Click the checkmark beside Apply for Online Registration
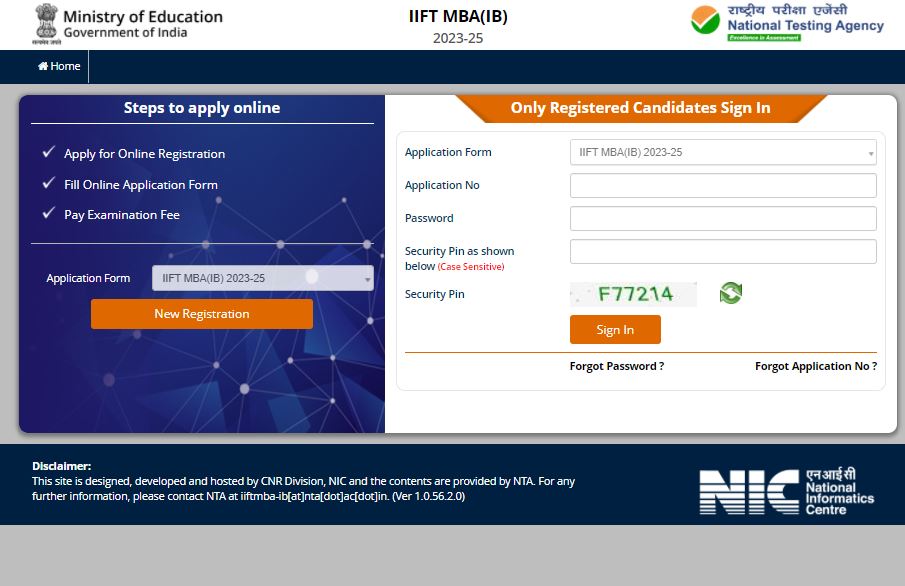 (x=49, y=153)
